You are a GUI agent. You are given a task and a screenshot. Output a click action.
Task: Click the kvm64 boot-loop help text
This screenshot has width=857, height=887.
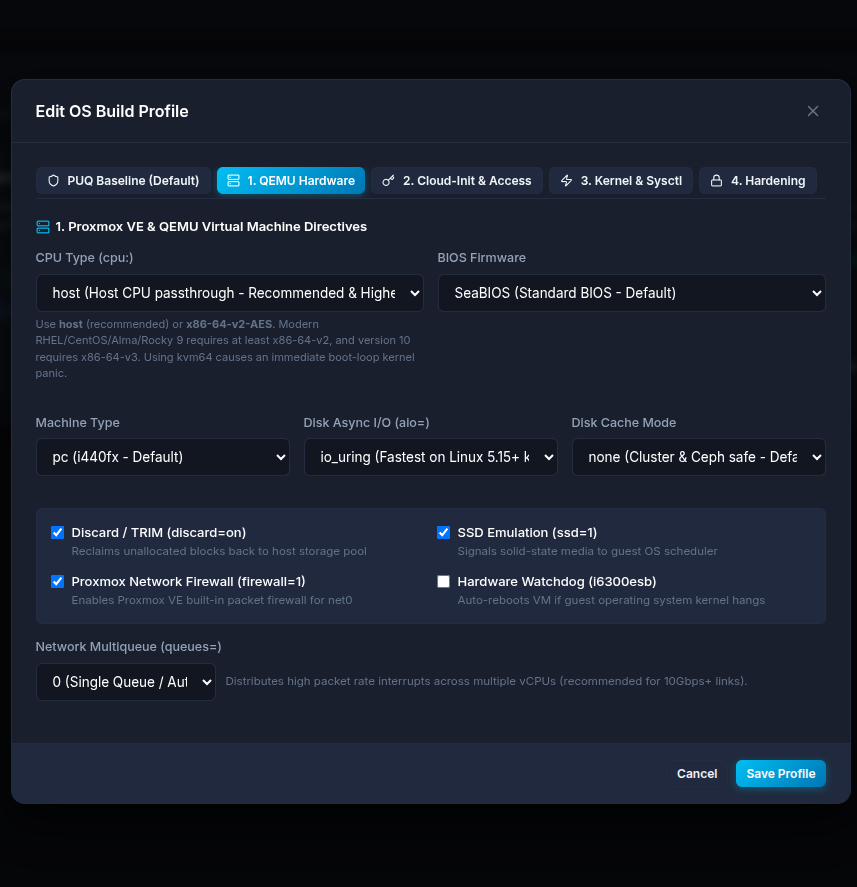pos(225,348)
